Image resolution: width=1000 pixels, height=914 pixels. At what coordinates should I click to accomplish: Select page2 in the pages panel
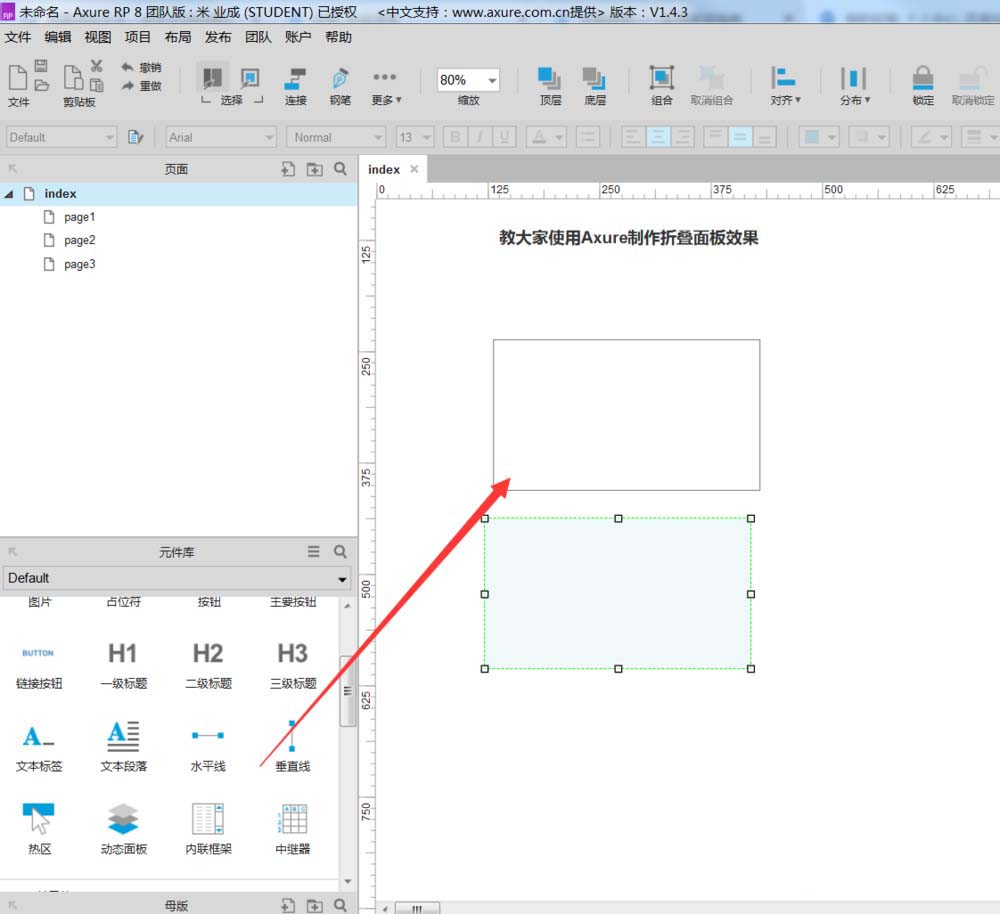point(78,240)
